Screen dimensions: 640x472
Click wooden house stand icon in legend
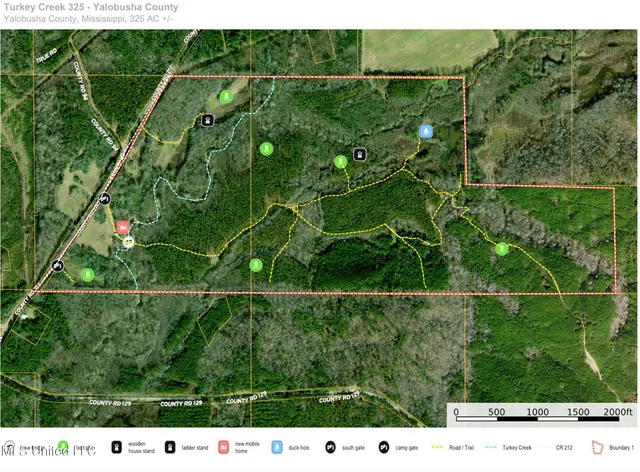click(116, 448)
